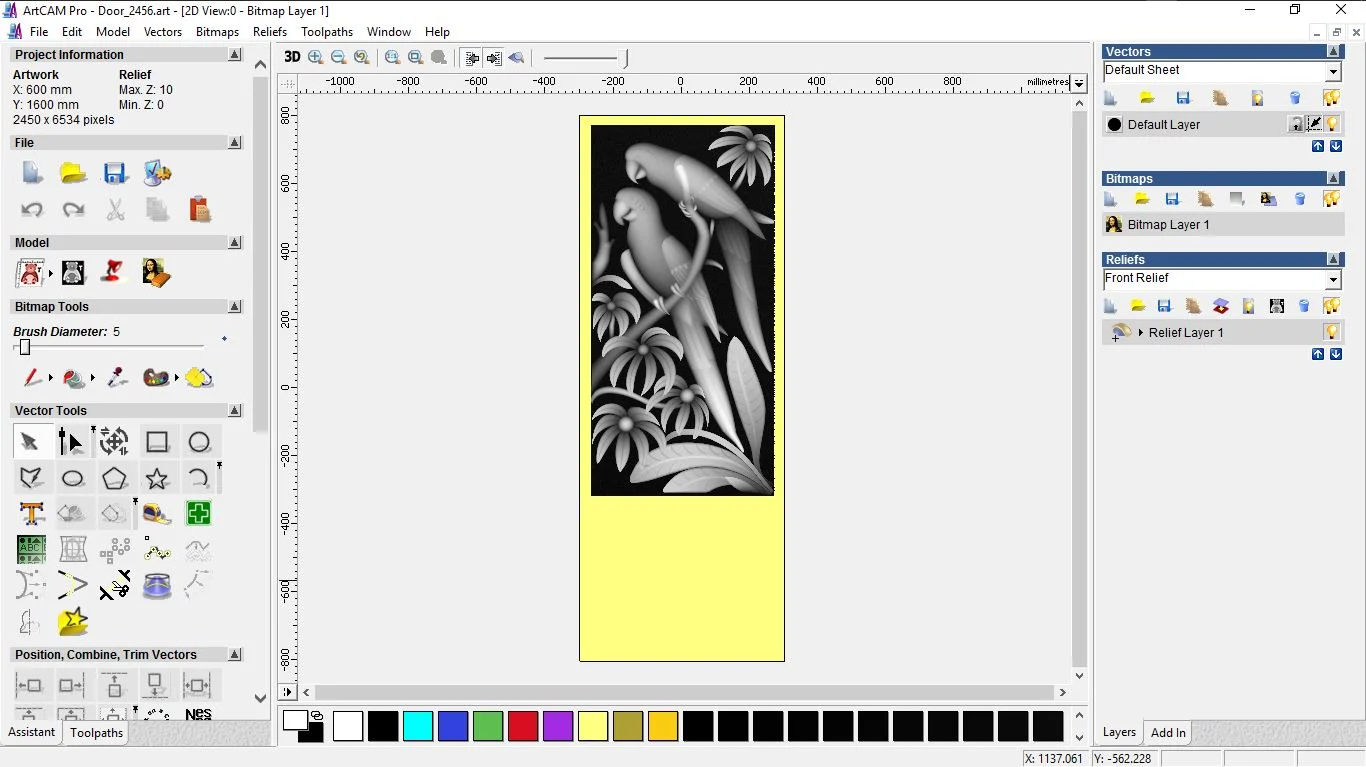This screenshot has height=767, width=1366.
Task: Collapse the Vector Tools section
Action: point(235,411)
